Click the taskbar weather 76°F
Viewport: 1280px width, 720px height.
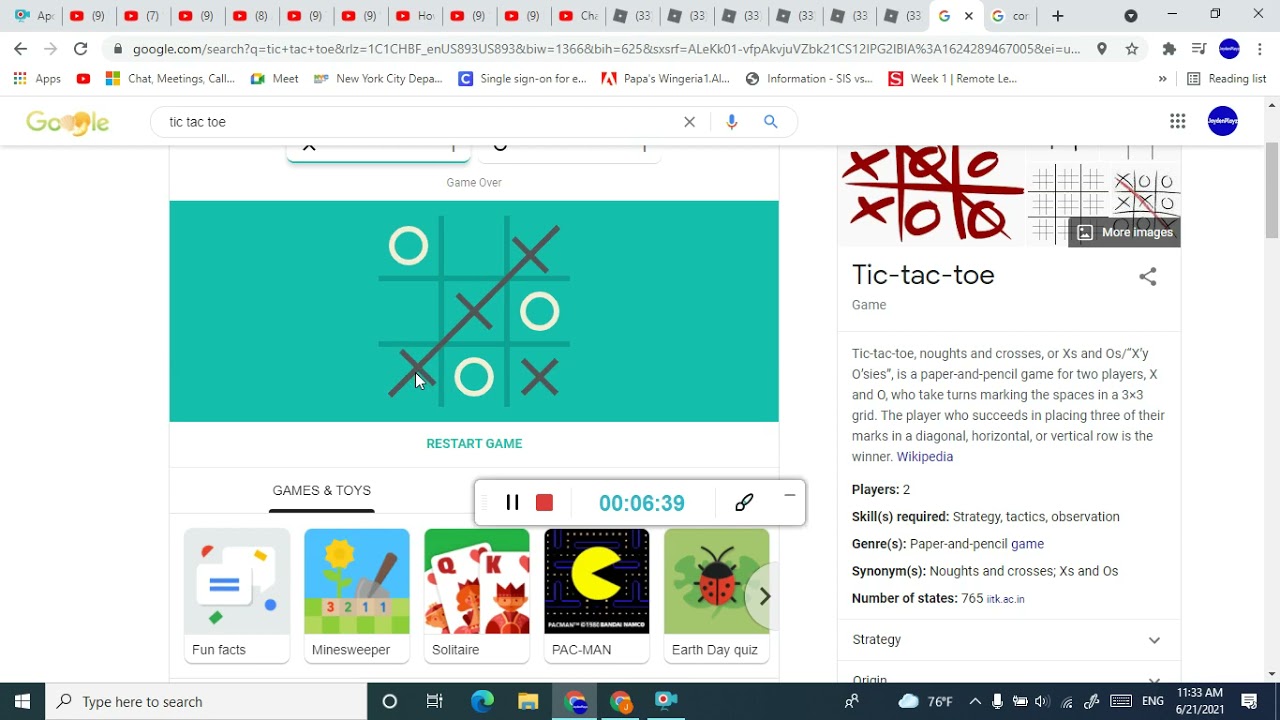coord(924,701)
